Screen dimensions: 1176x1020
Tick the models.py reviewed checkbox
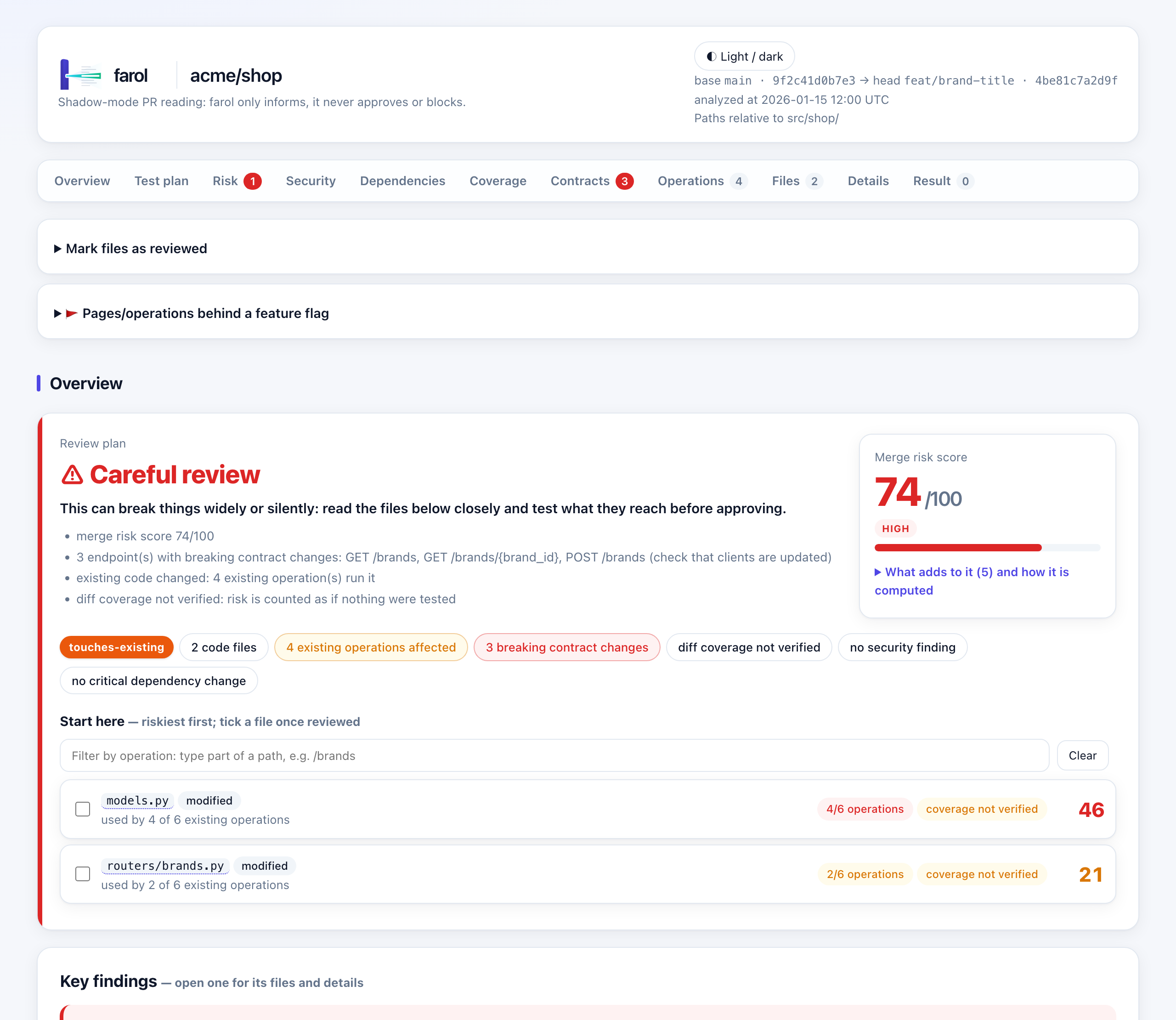83,809
